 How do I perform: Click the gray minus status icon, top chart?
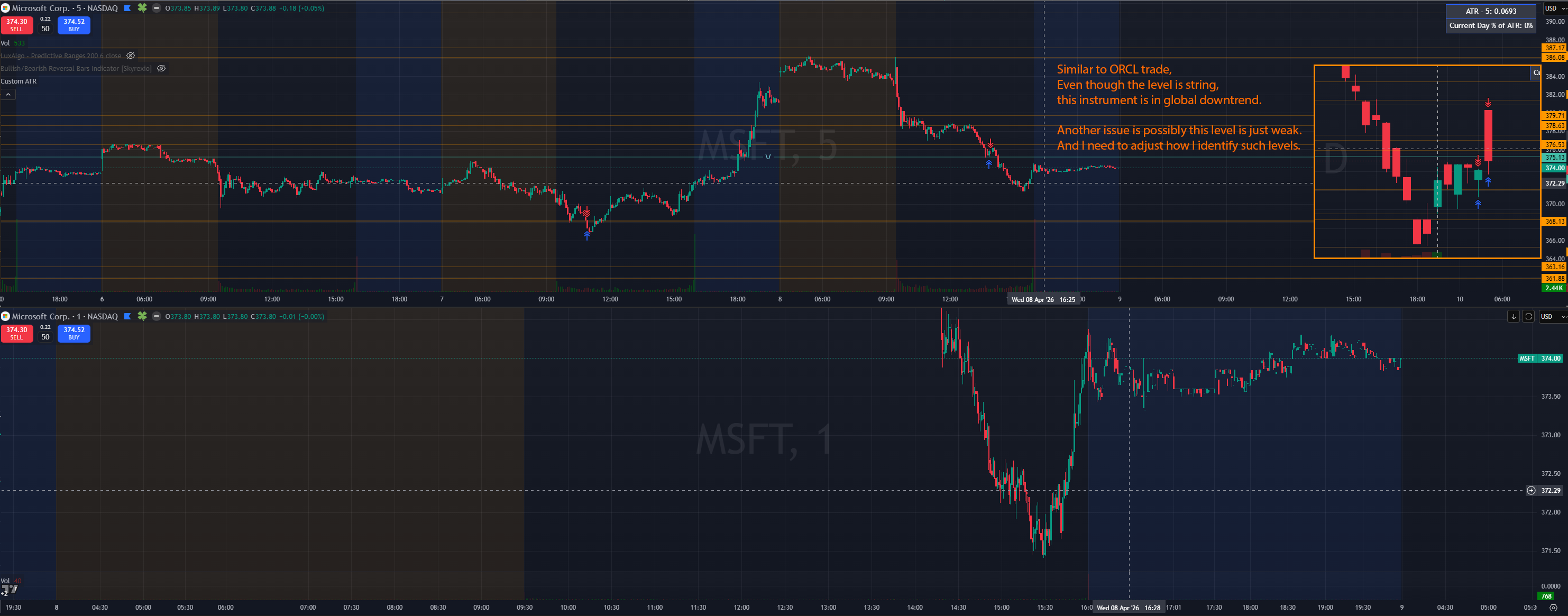coord(157,8)
